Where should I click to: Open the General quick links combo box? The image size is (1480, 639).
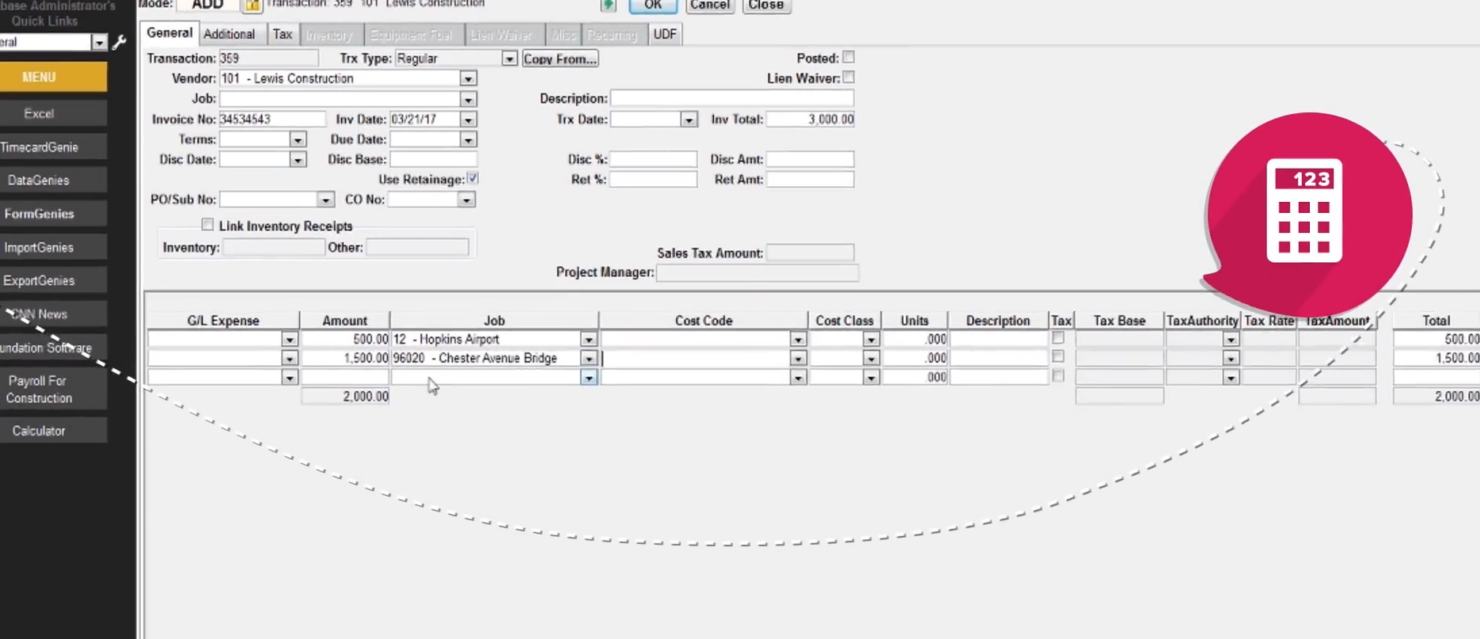(99, 42)
